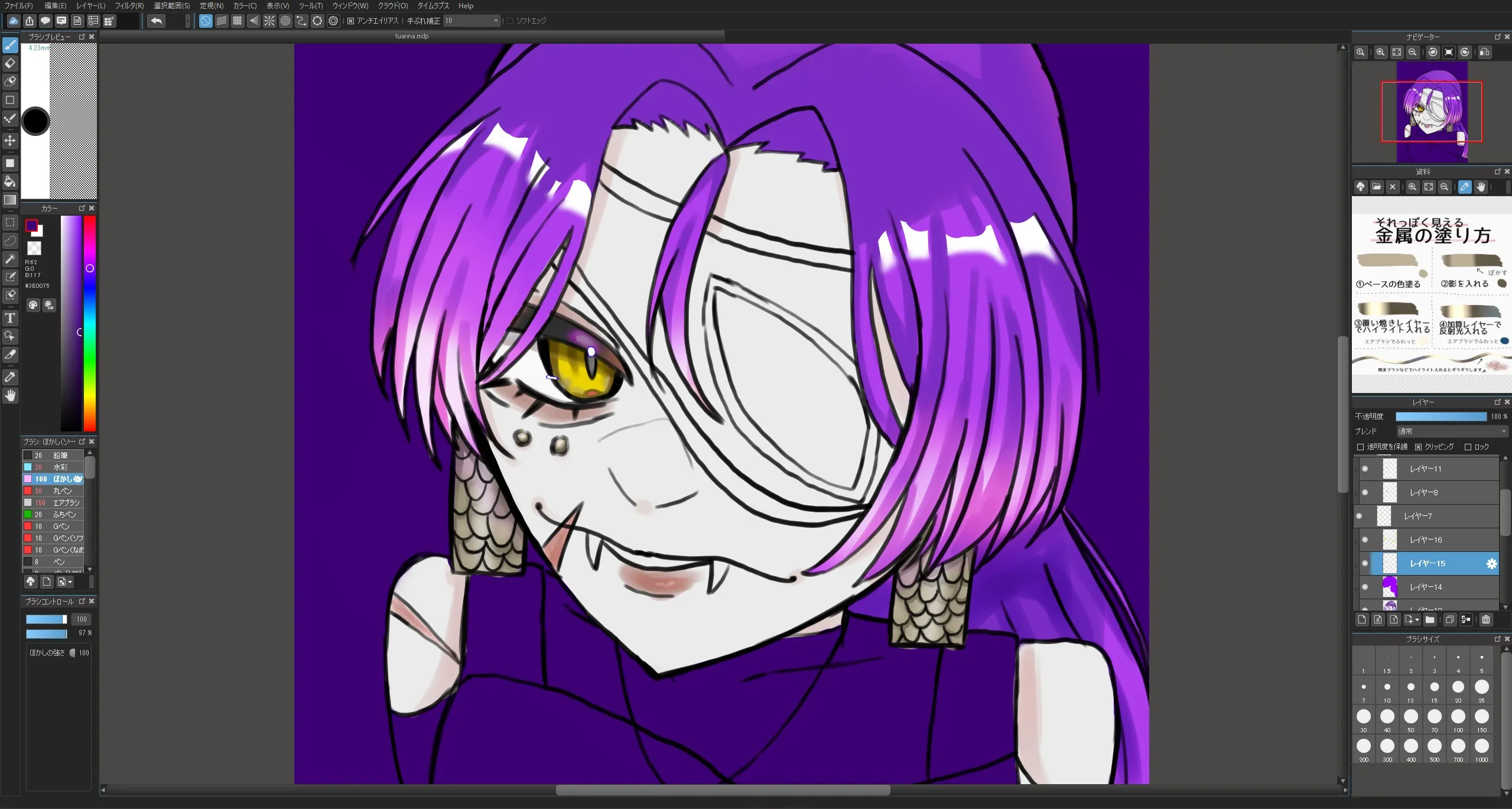
Task: Expand the new-layer dropdown arrow in layer panel
Action: pos(1417,620)
